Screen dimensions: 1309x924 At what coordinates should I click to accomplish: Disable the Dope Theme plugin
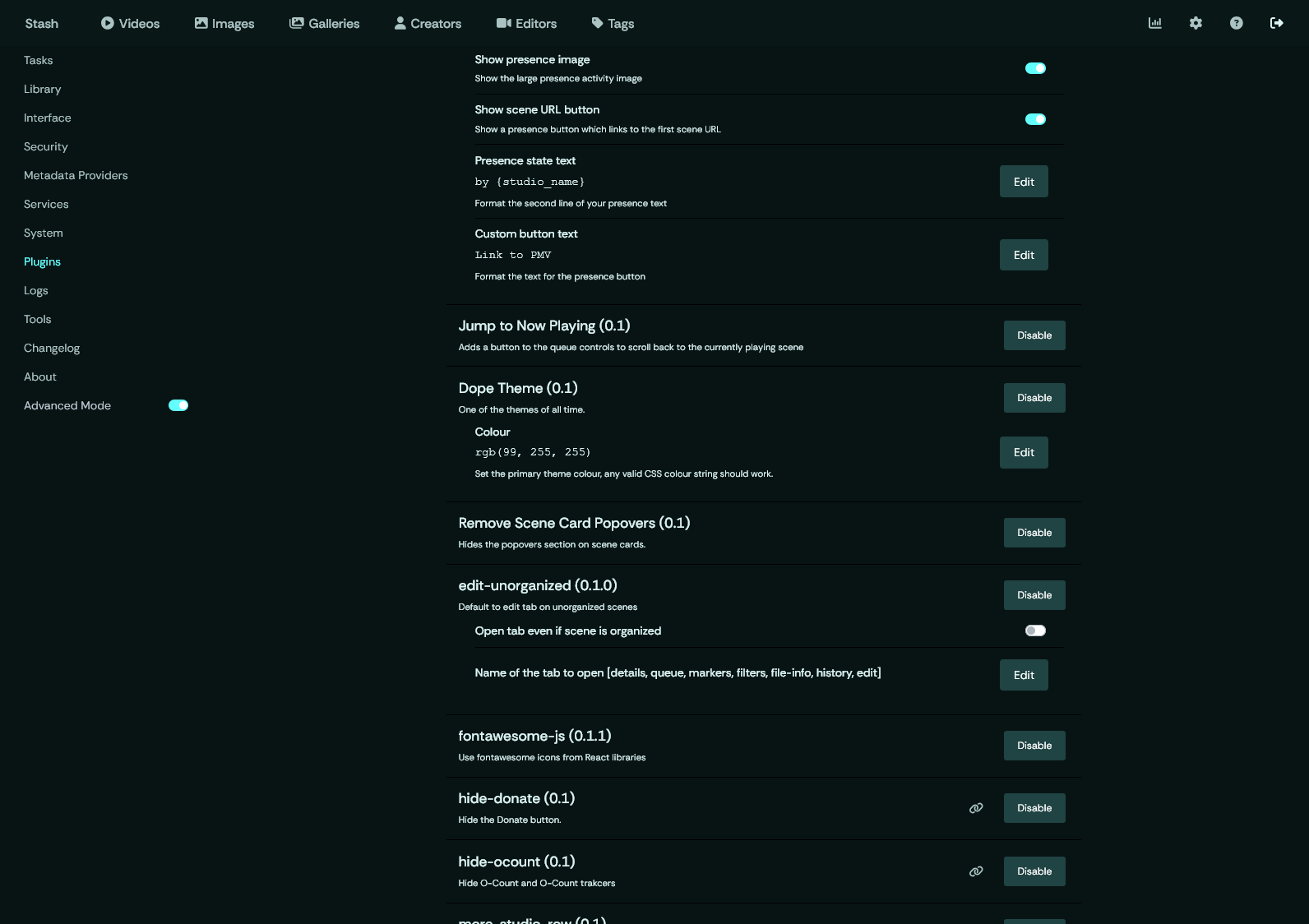(x=1034, y=398)
